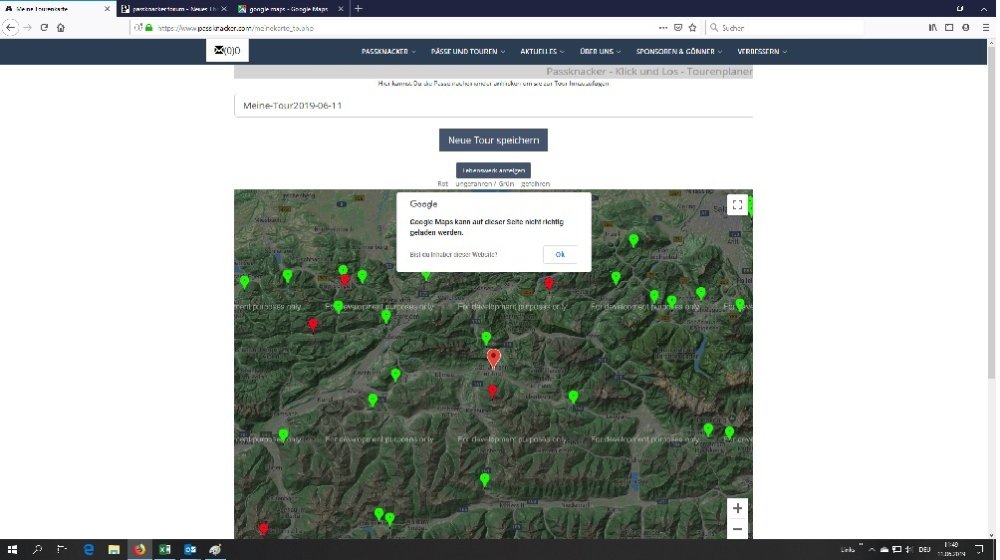
Task: Bookmark this page with the star icon
Action: [692, 27]
